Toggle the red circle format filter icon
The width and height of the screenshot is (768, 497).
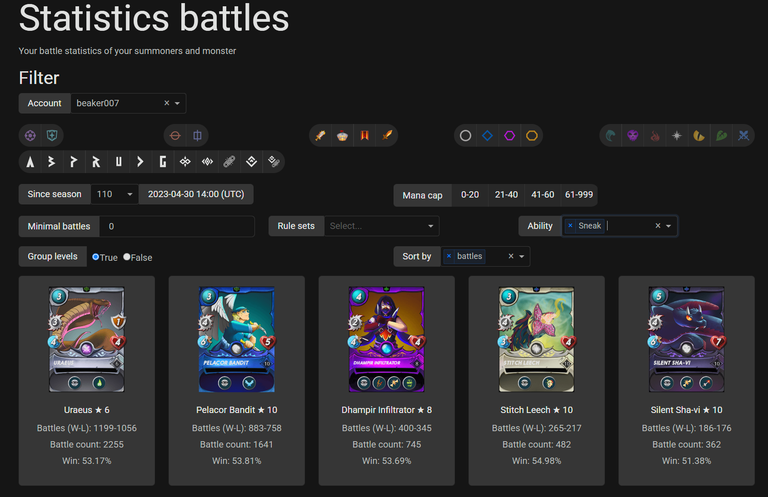pos(175,136)
